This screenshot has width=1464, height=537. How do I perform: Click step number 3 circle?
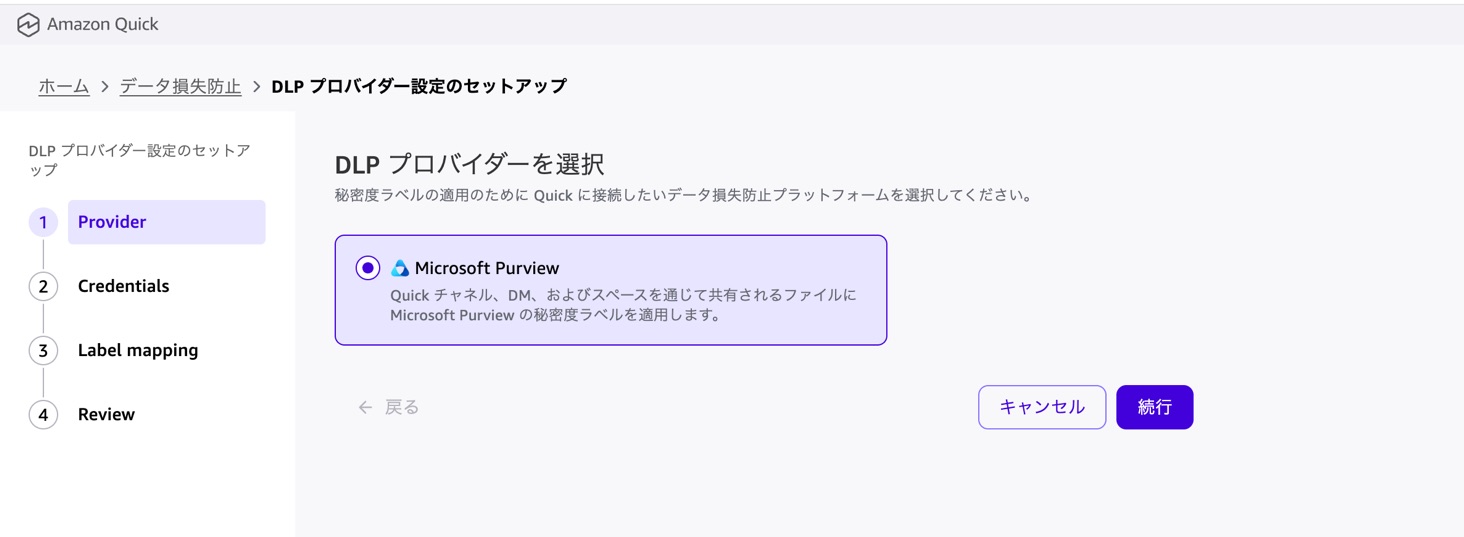pyautogui.click(x=43, y=350)
